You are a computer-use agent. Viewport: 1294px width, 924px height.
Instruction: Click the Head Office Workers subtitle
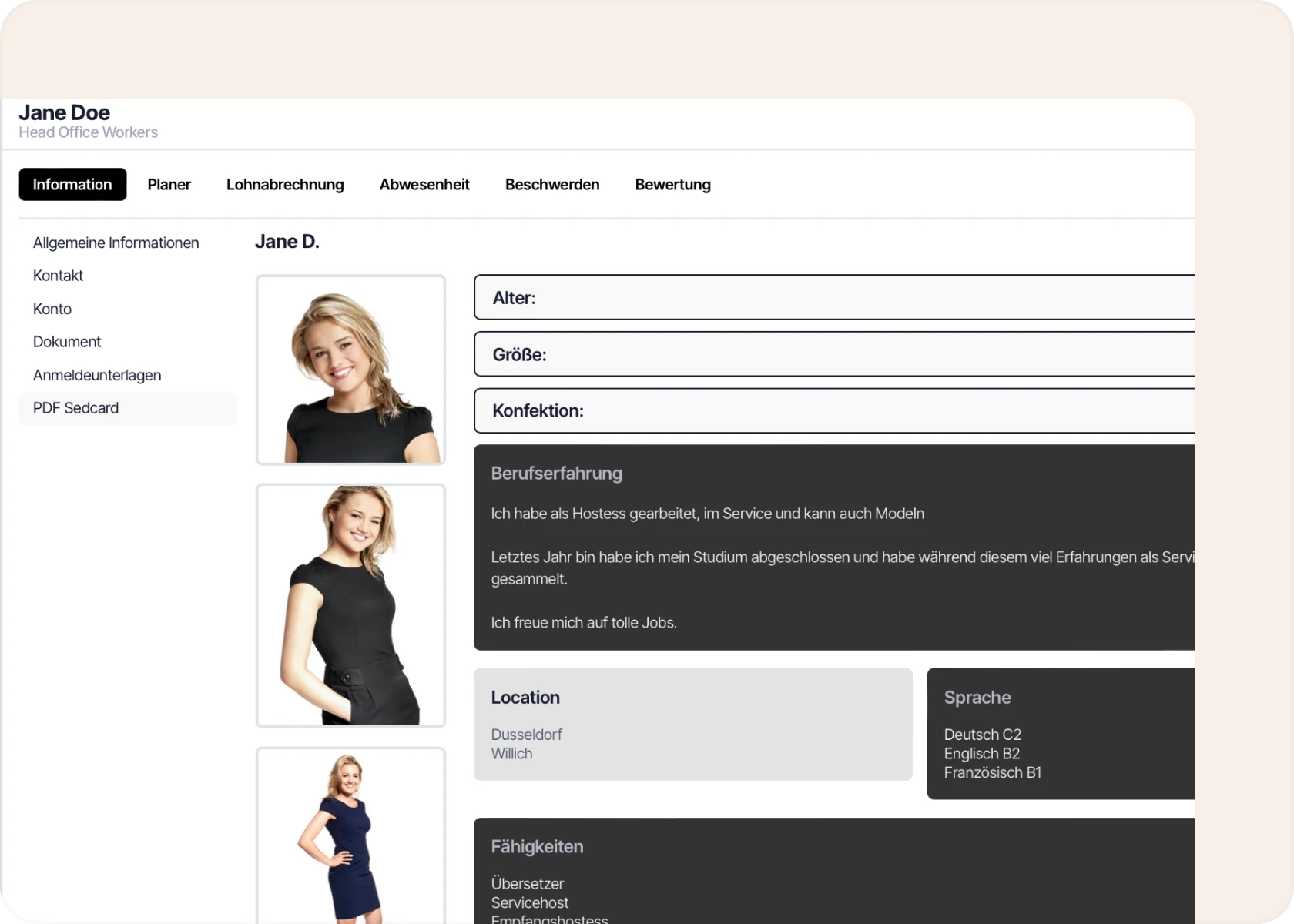point(89,132)
